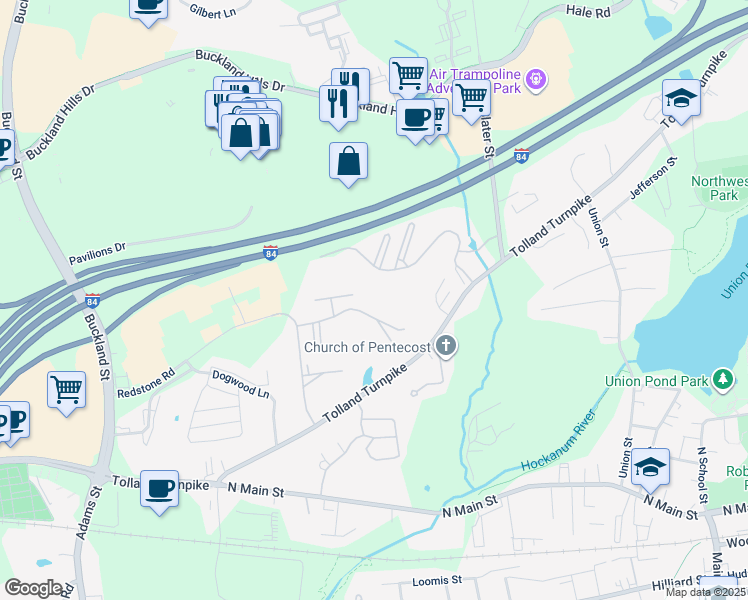Image resolution: width=748 pixels, height=600 pixels.
Task: Click the Union Pond Park label
Action: point(657,381)
